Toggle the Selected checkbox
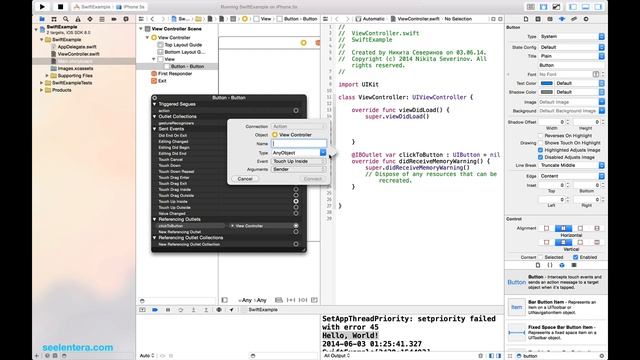 tap(541, 257)
